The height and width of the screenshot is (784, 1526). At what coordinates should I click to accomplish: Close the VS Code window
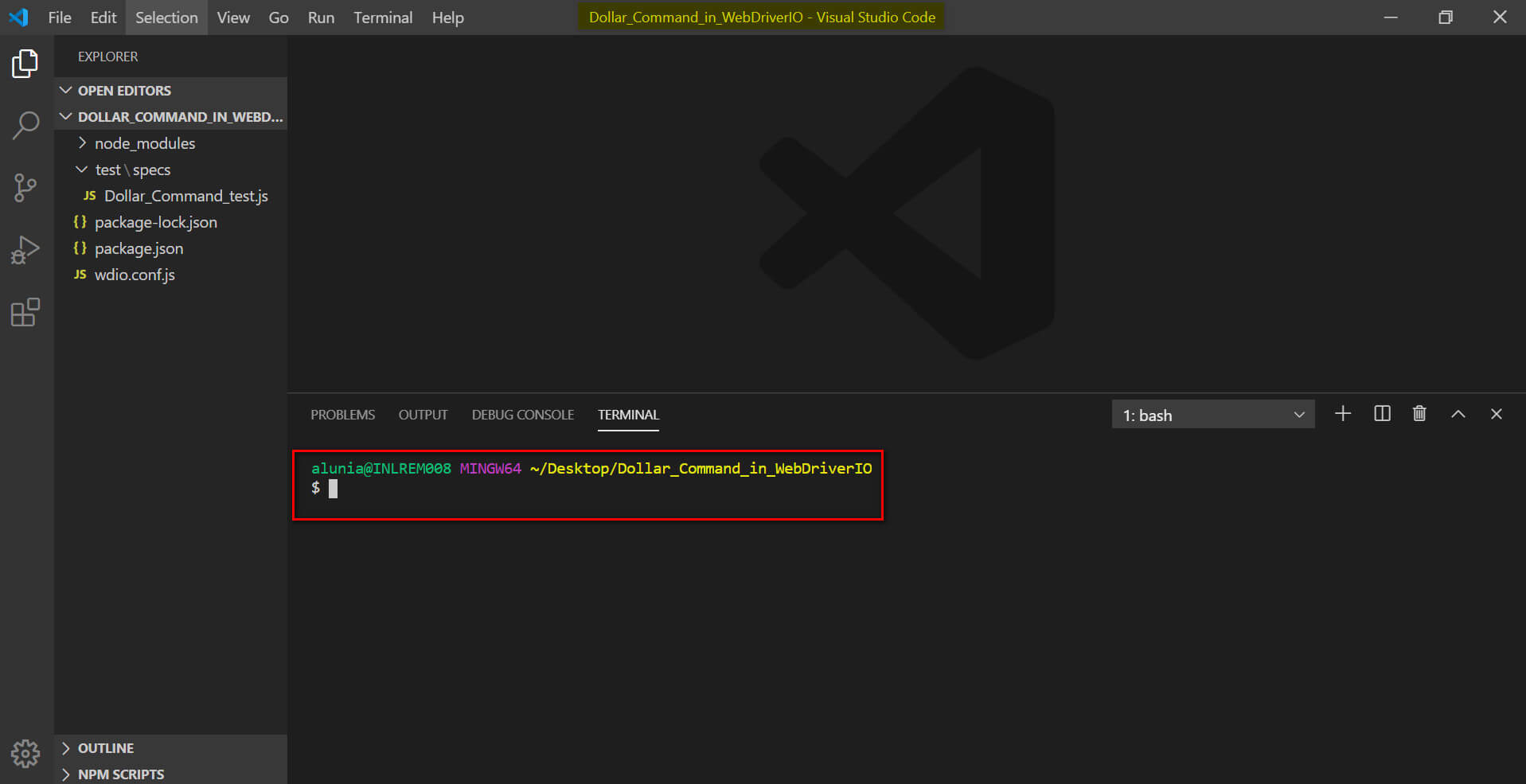(1500, 17)
